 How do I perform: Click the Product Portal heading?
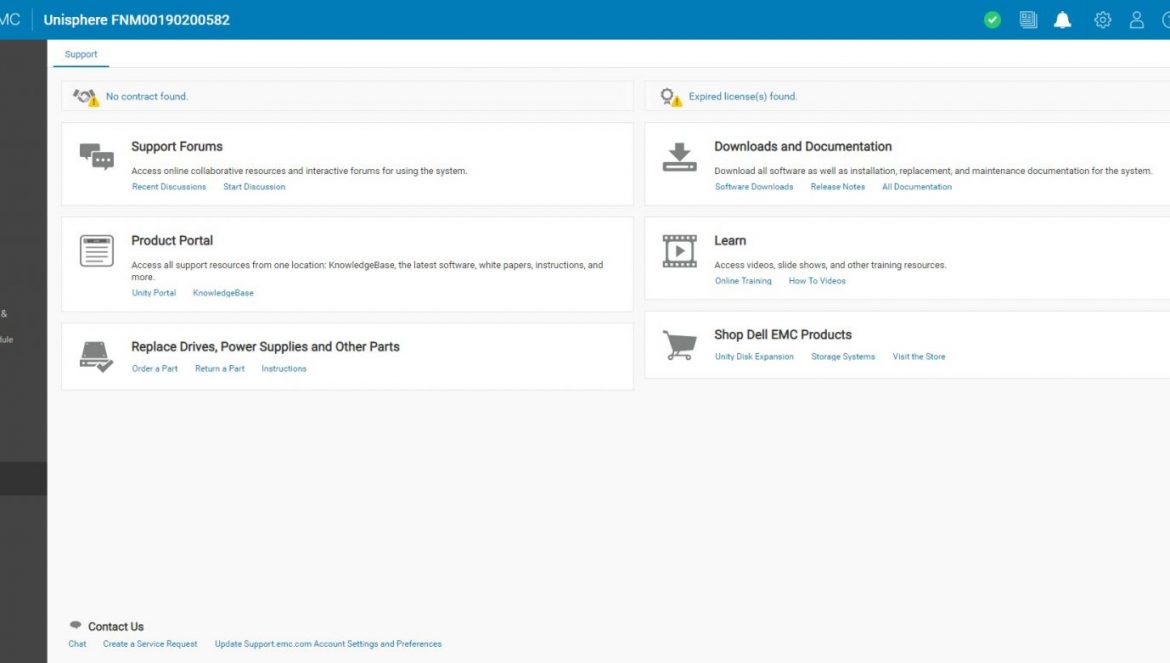coord(172,240)
